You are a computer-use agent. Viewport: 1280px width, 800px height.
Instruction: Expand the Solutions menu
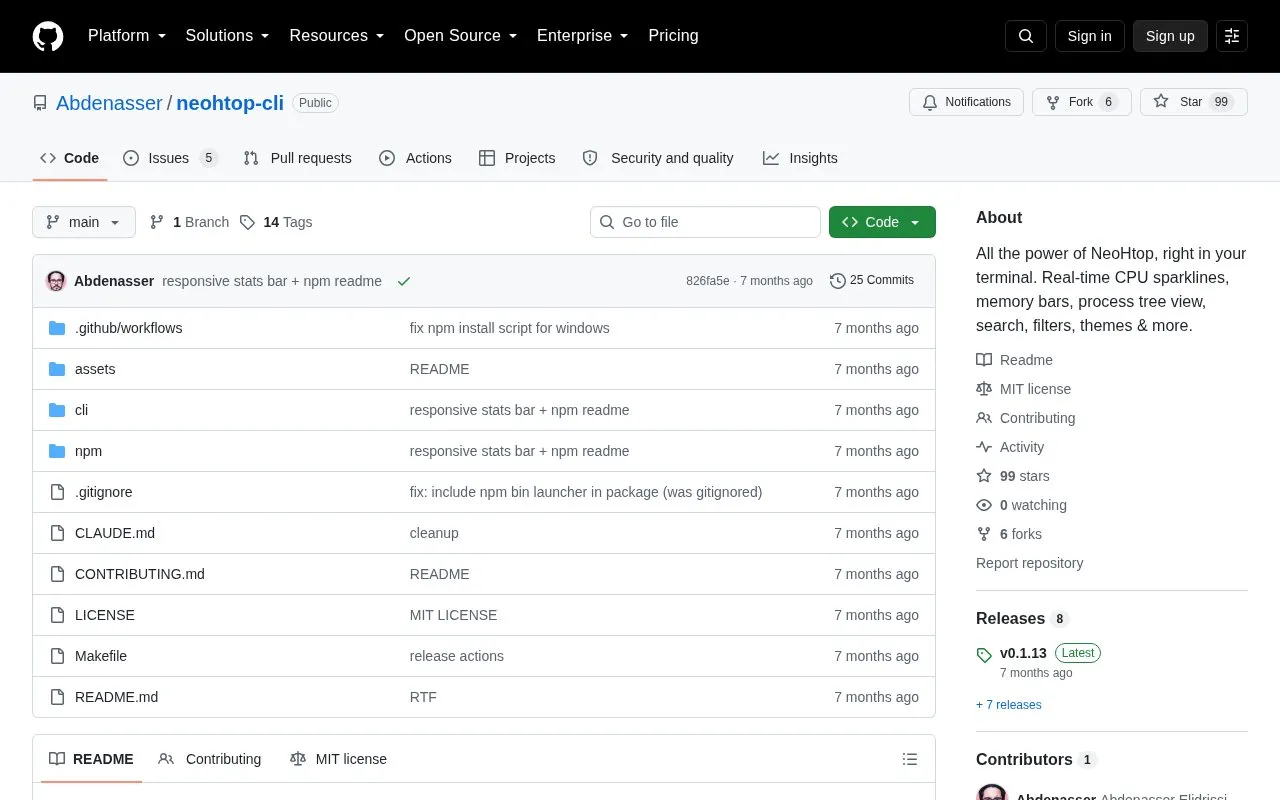point(228,36)
